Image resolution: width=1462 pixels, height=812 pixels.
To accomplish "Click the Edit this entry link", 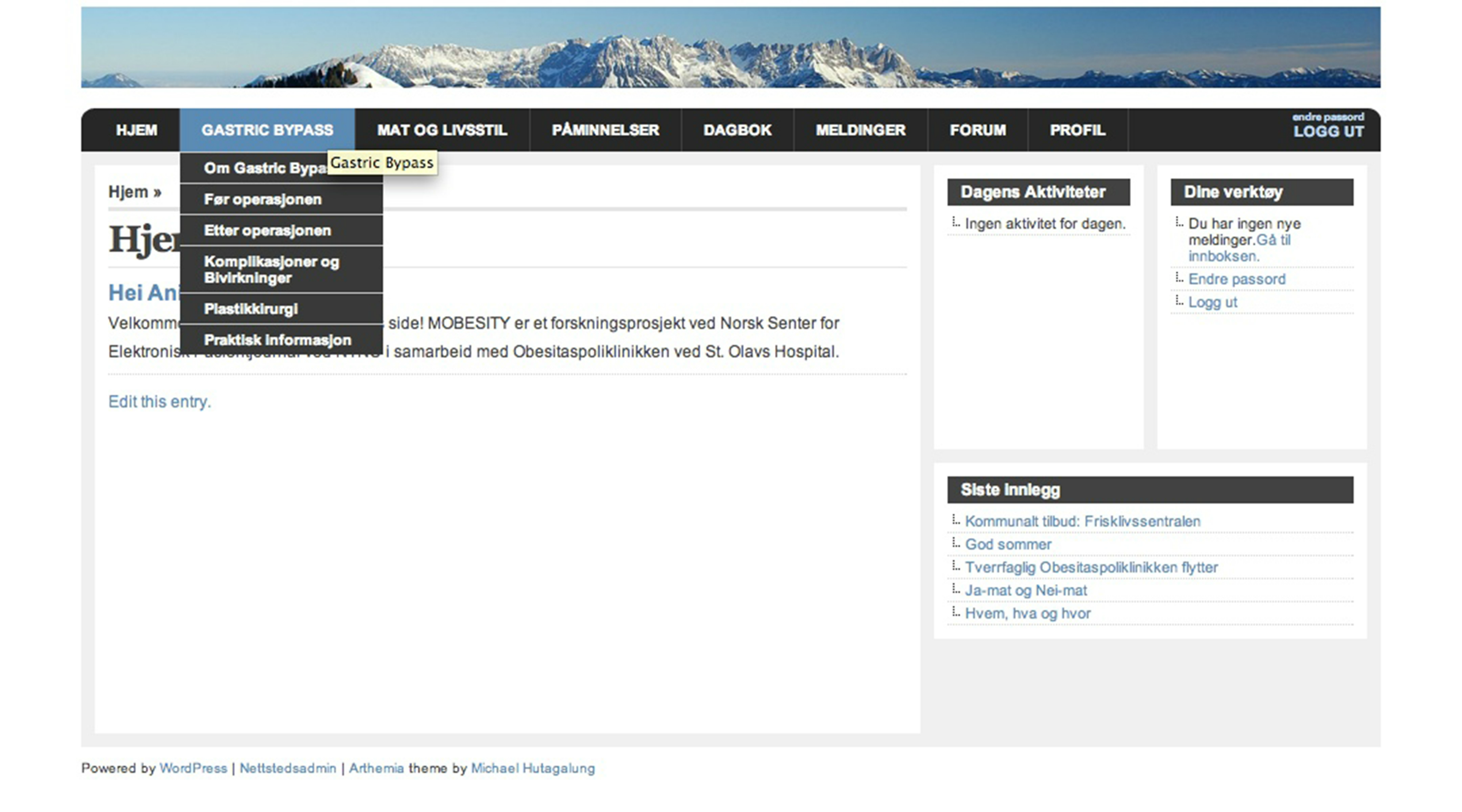I will pos(159,401).
